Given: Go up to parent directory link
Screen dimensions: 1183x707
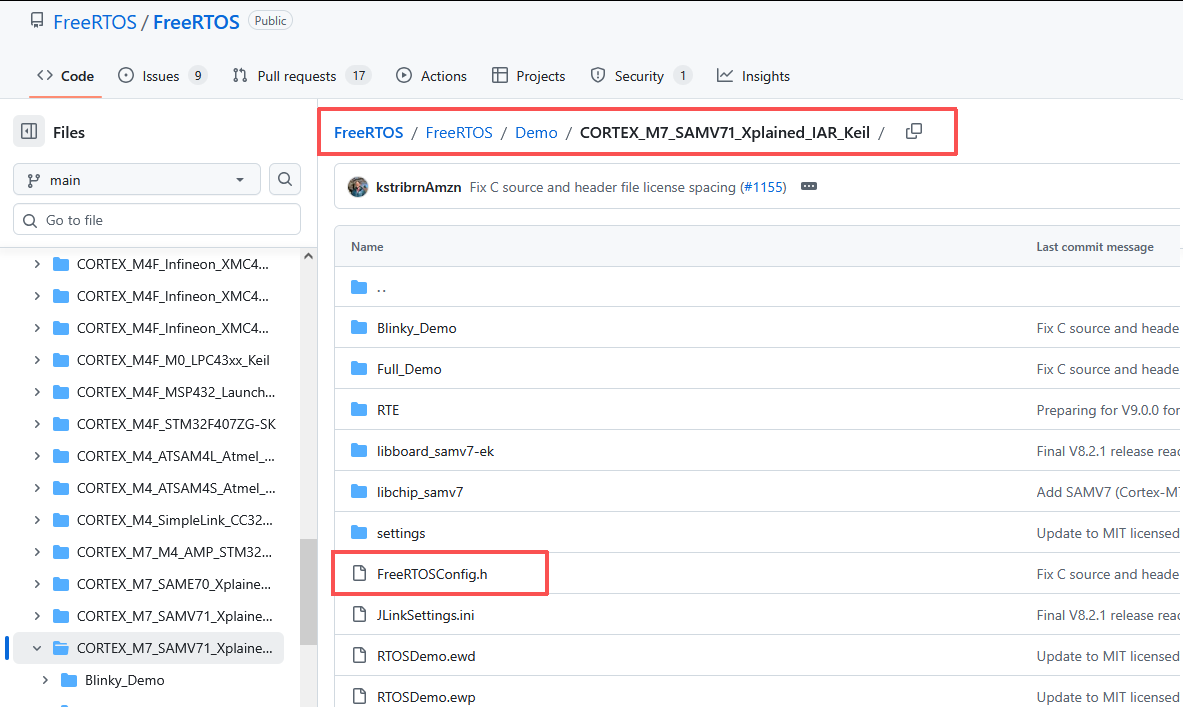Looking at the screenshot, I should click(381, 287).
